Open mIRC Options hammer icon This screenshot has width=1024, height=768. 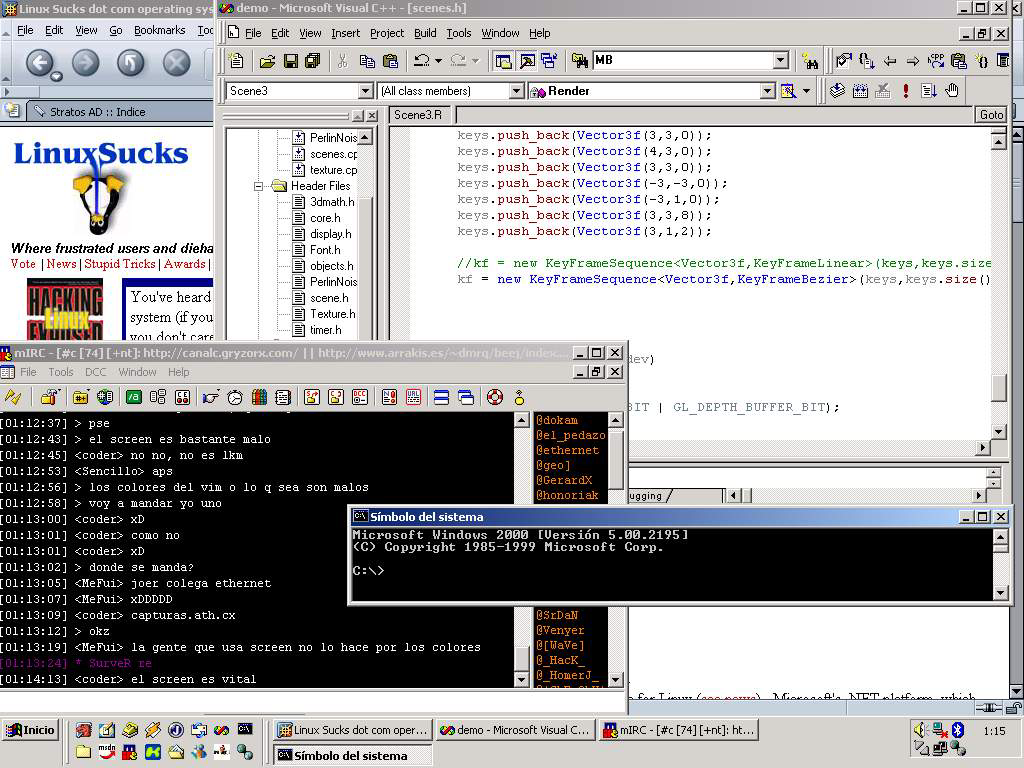[50, 397]
